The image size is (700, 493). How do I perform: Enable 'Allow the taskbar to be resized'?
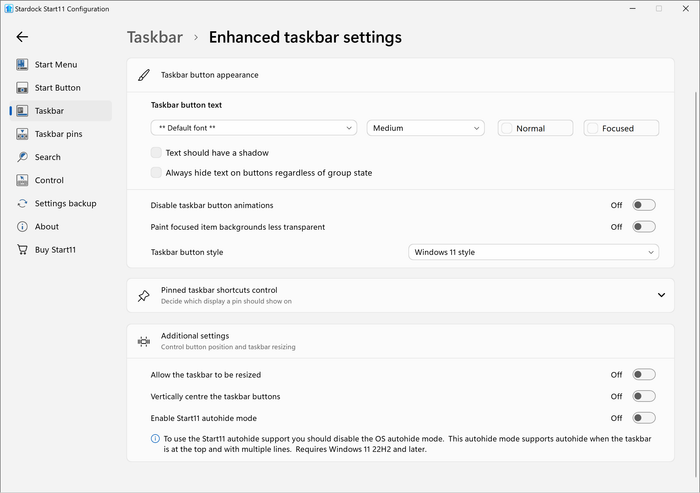644,375
